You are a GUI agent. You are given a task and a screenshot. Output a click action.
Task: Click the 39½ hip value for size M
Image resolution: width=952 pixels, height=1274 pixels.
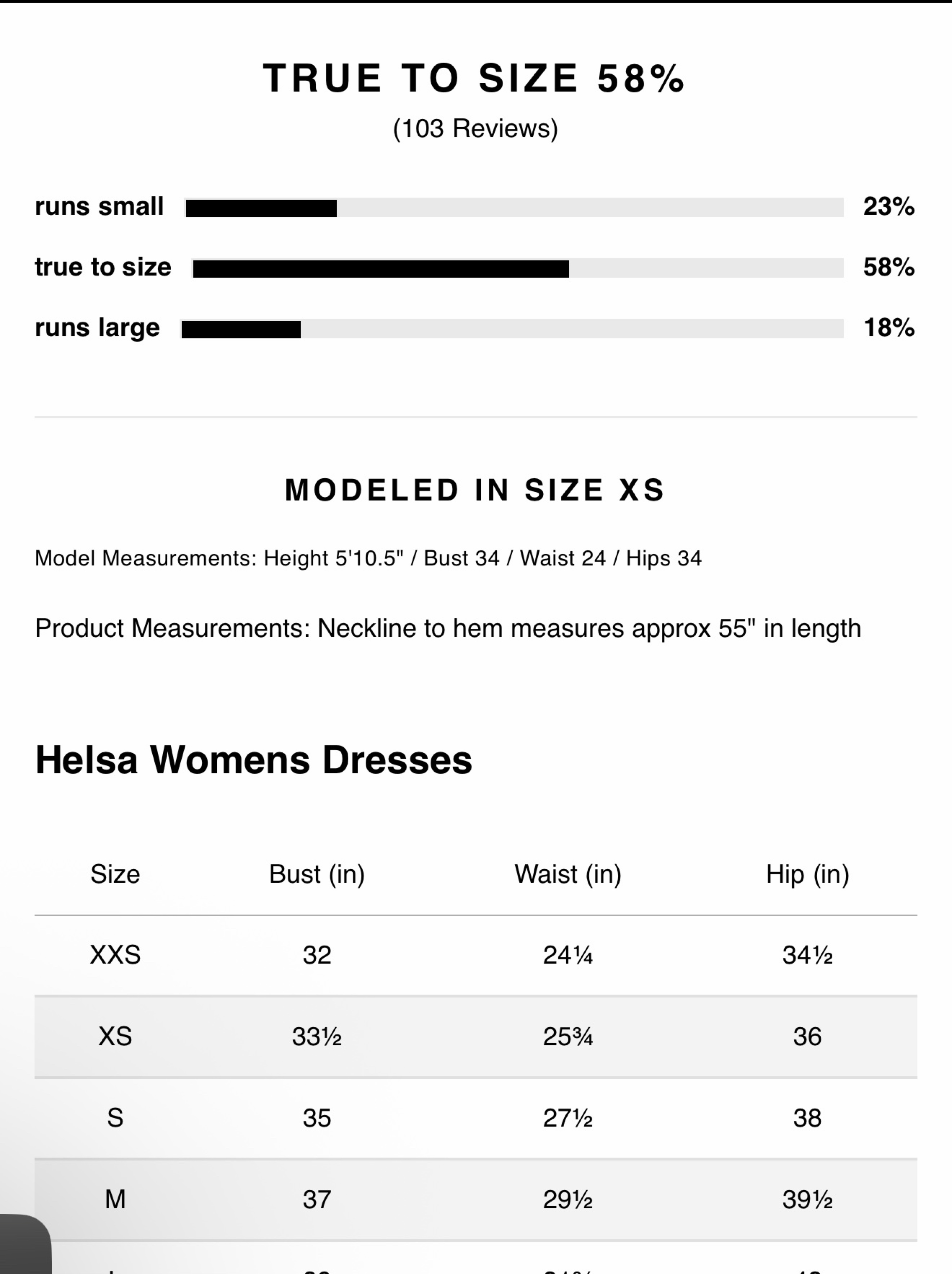click(x=807, y=1200)
